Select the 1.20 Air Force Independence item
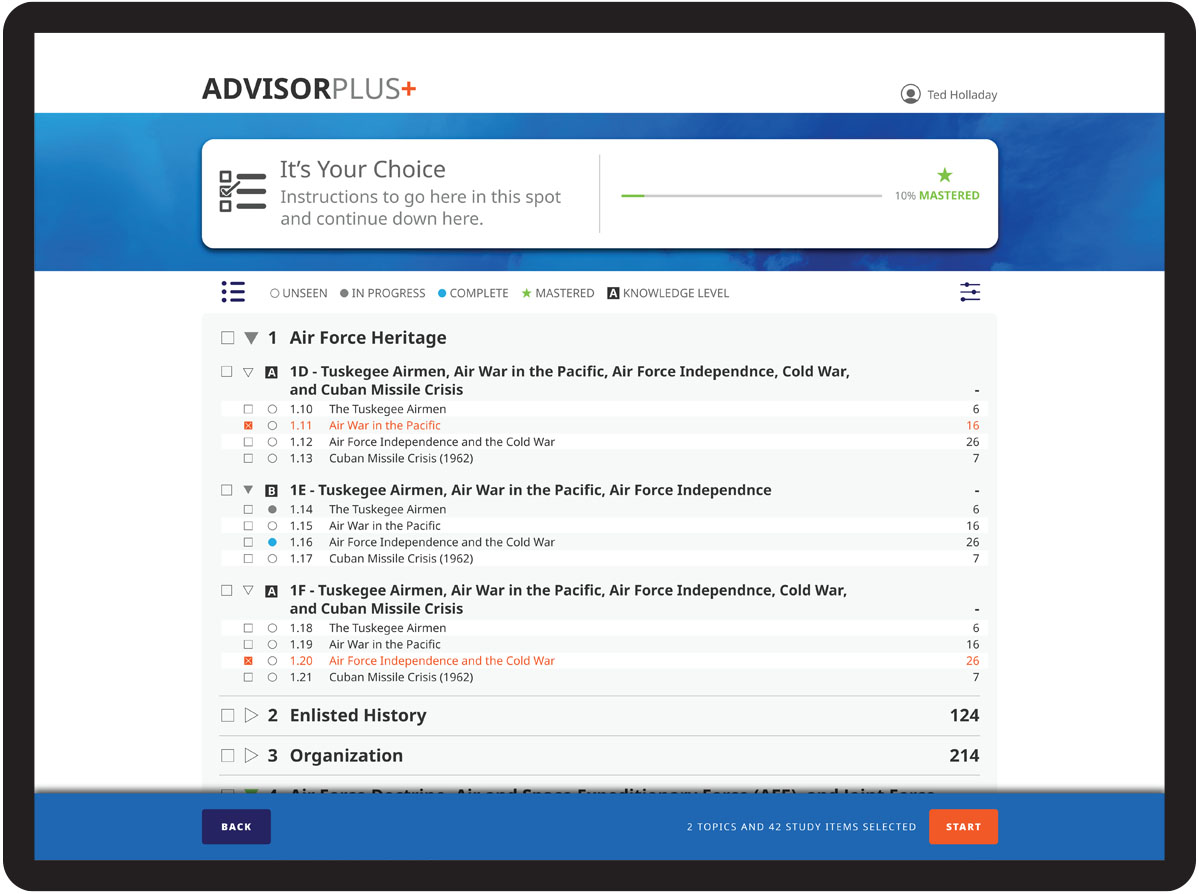 [x=441, y=661]
